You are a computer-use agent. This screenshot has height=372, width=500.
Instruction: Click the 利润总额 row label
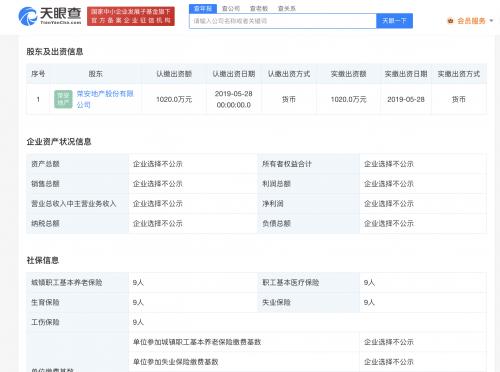point(276,184)
